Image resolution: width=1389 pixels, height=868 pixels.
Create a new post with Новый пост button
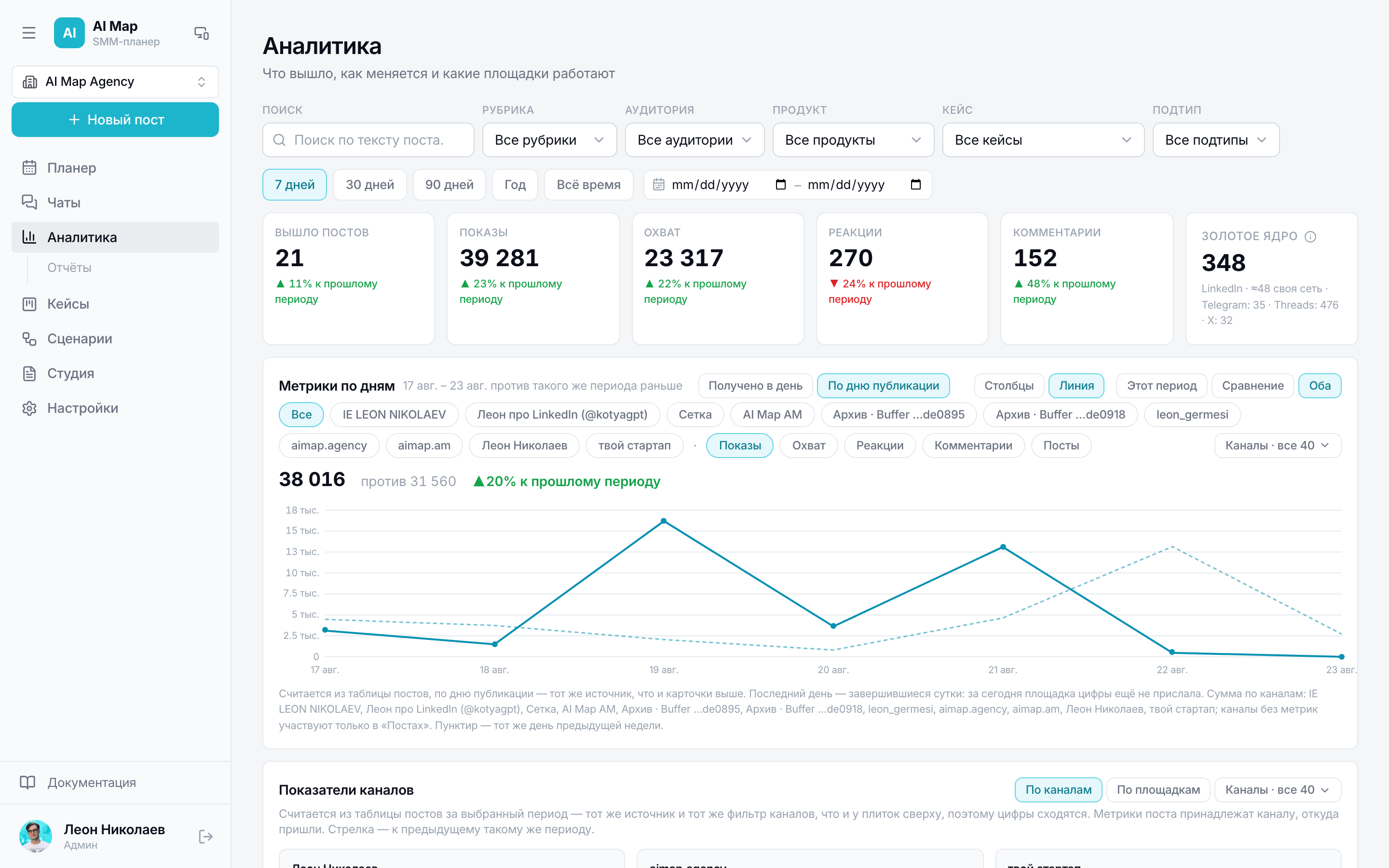tap(115, 120)
